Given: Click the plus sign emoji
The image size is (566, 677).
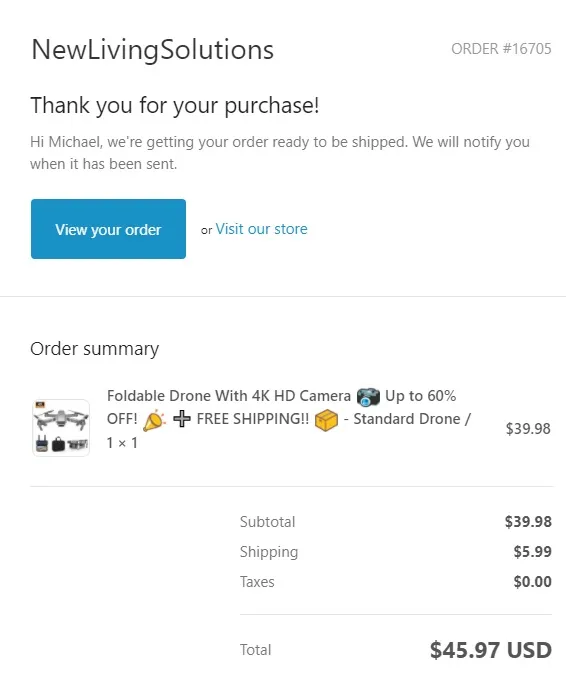Looking at the screenshot, I should (x=182, y=419).
